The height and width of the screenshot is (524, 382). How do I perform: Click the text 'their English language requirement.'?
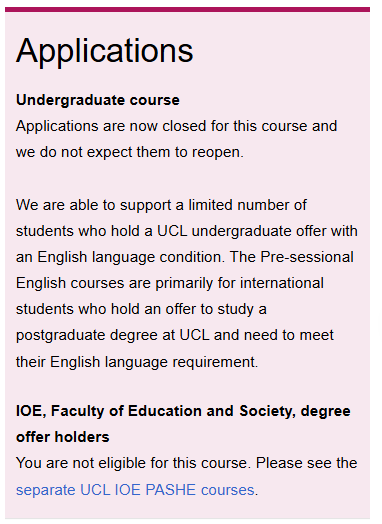point(137,362)
